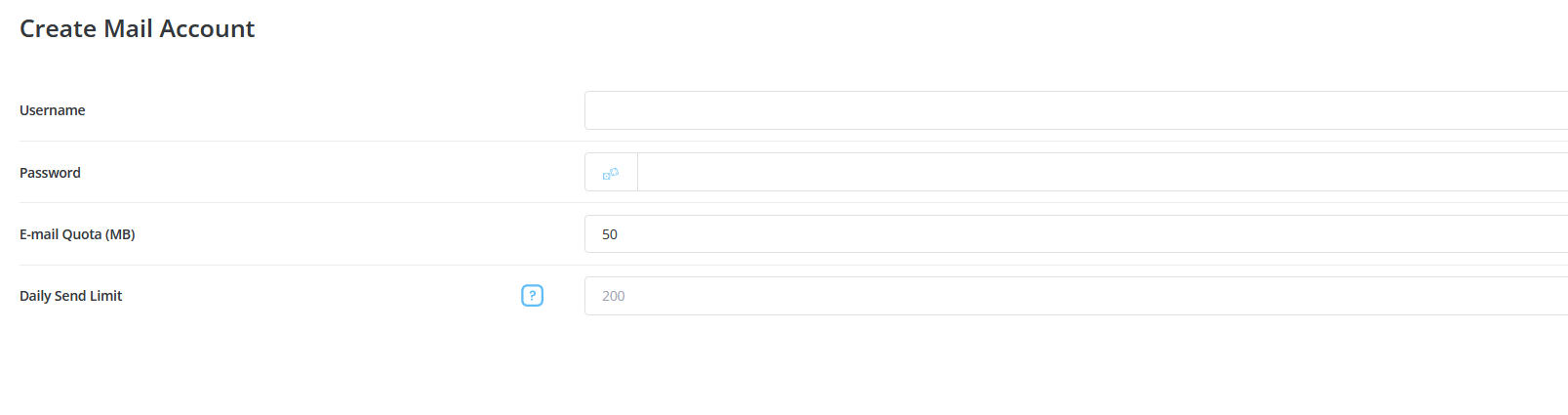Screen dimensions: 1568x415
Task: Click the E-mail Quota (MB) label
Action: 77,234
